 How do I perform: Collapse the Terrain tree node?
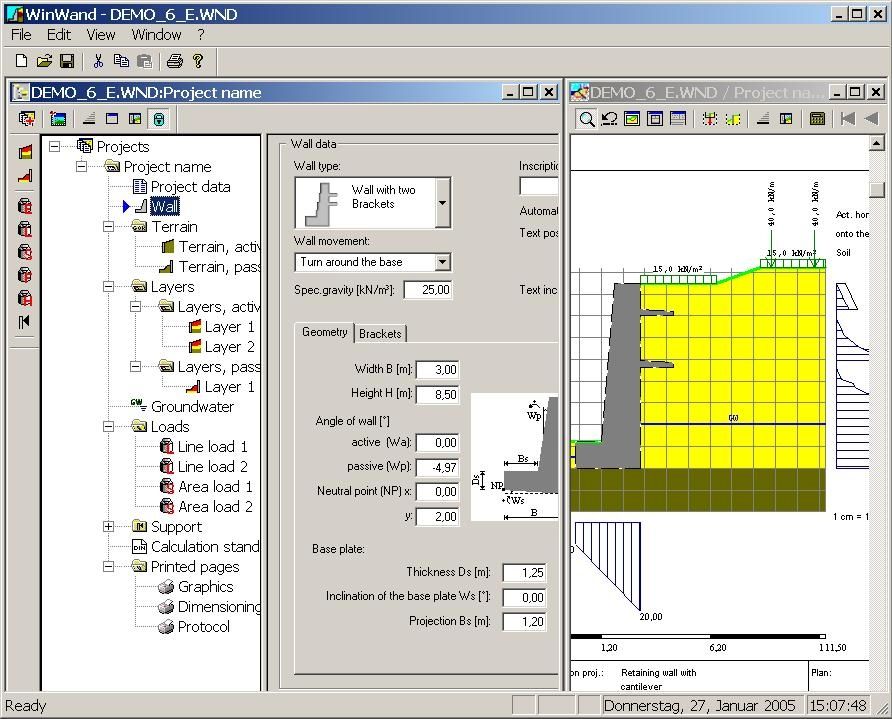pos(108,227)
